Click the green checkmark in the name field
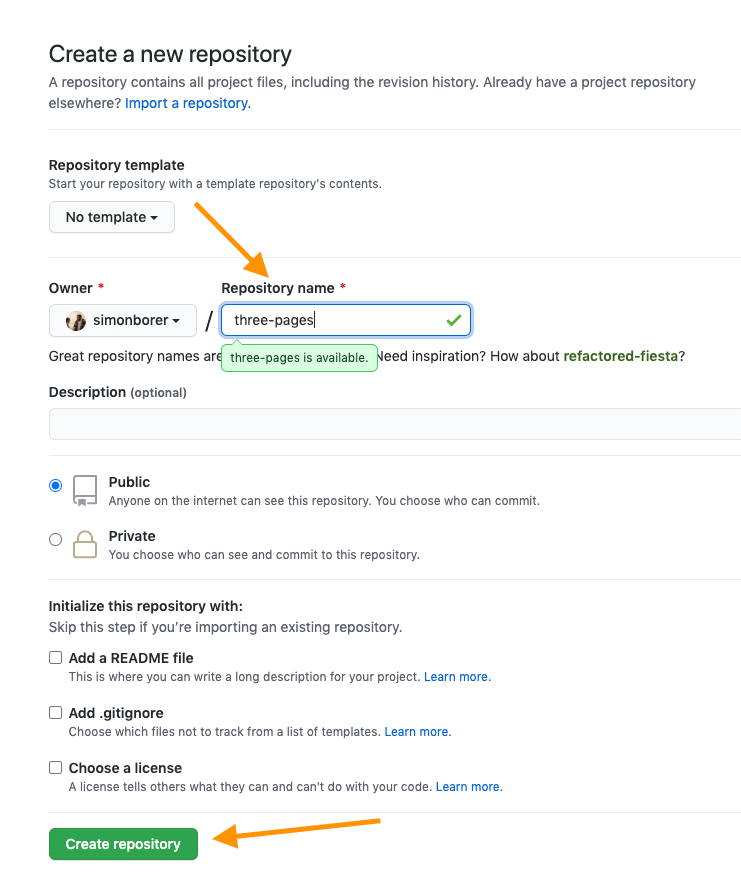This screenshot has height=894, width=741. coord(454,320)
